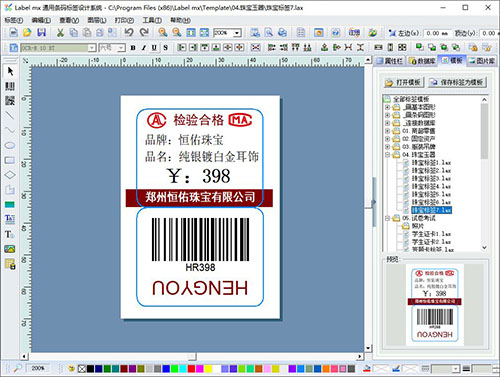
Task: Save the label with the floppy disk icon
Action: [x=41, y=32]
